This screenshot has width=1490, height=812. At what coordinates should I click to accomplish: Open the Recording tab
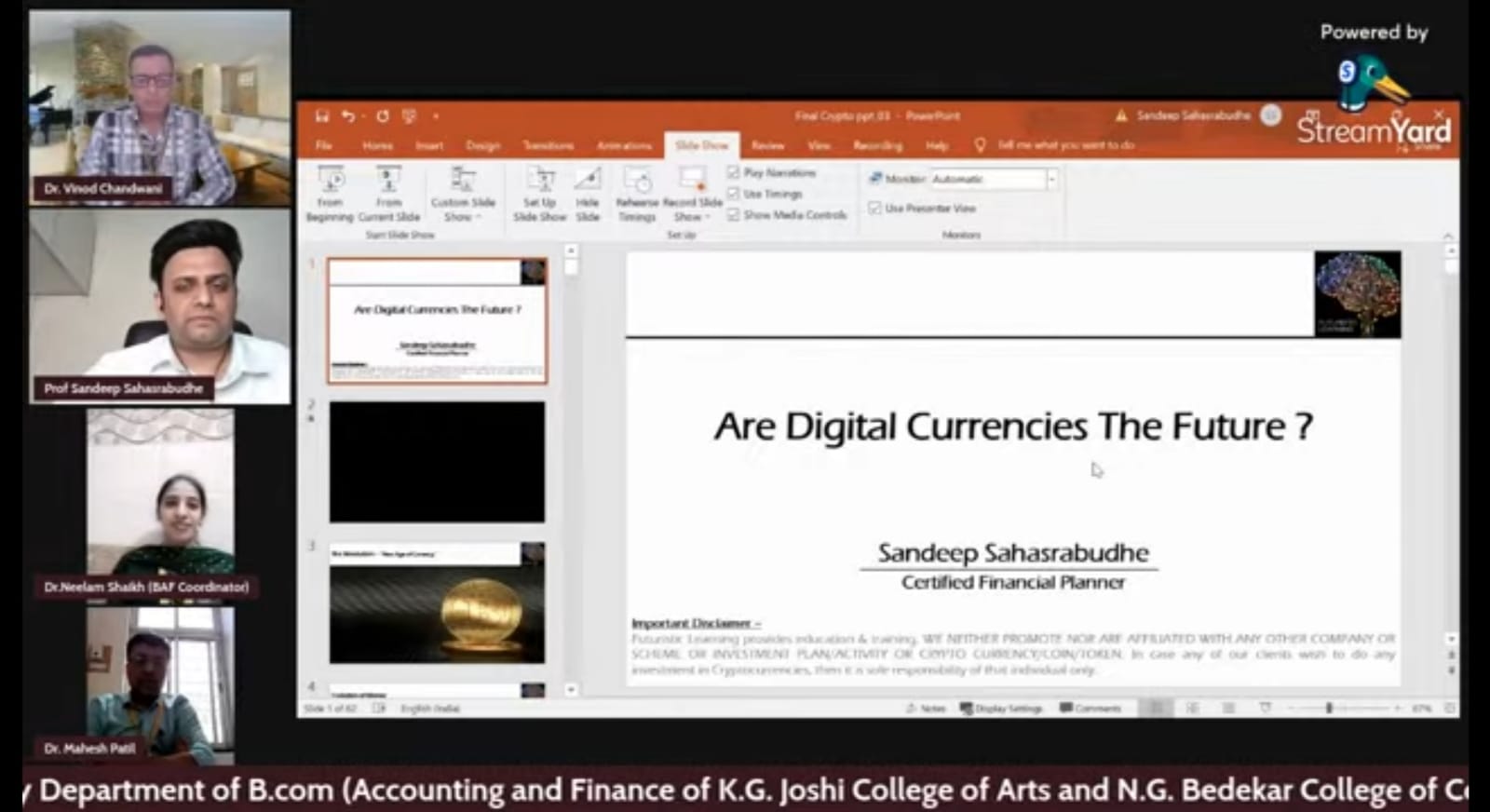click(877, 145)
